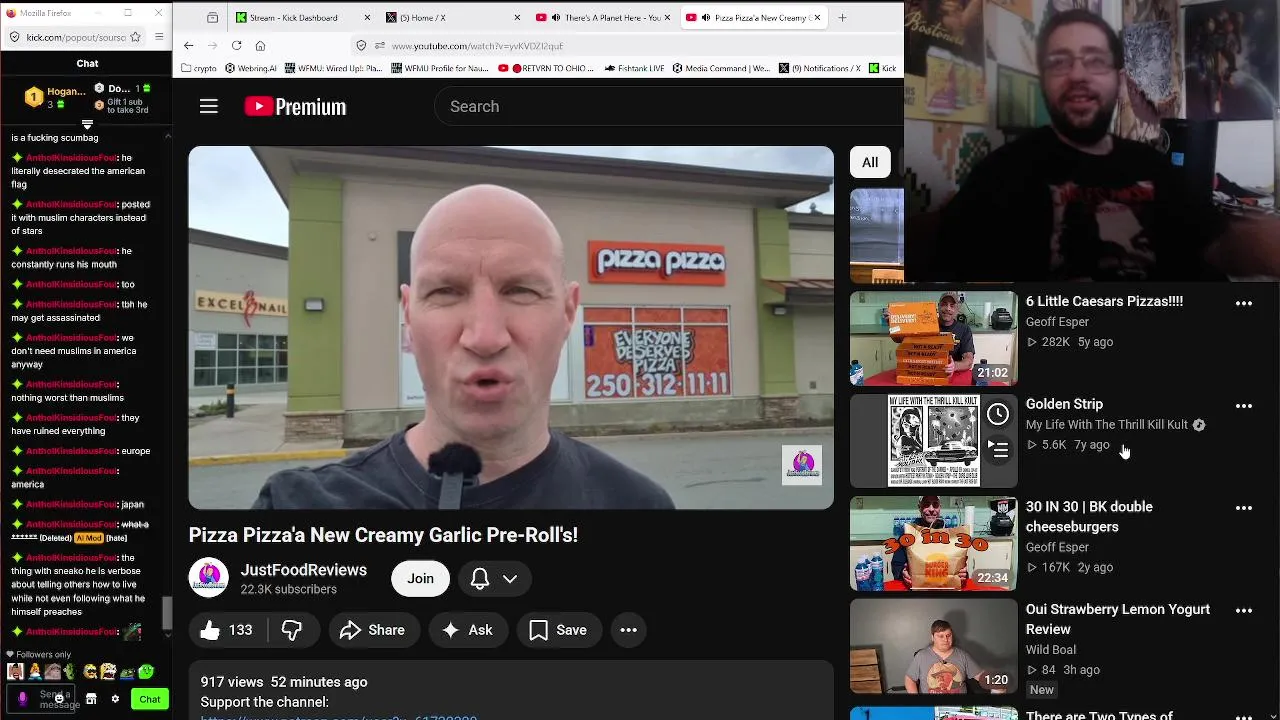The height and width of the screenshot is (720, 1280).
Task: Reload the YouTube page
Action: (236, 45)
